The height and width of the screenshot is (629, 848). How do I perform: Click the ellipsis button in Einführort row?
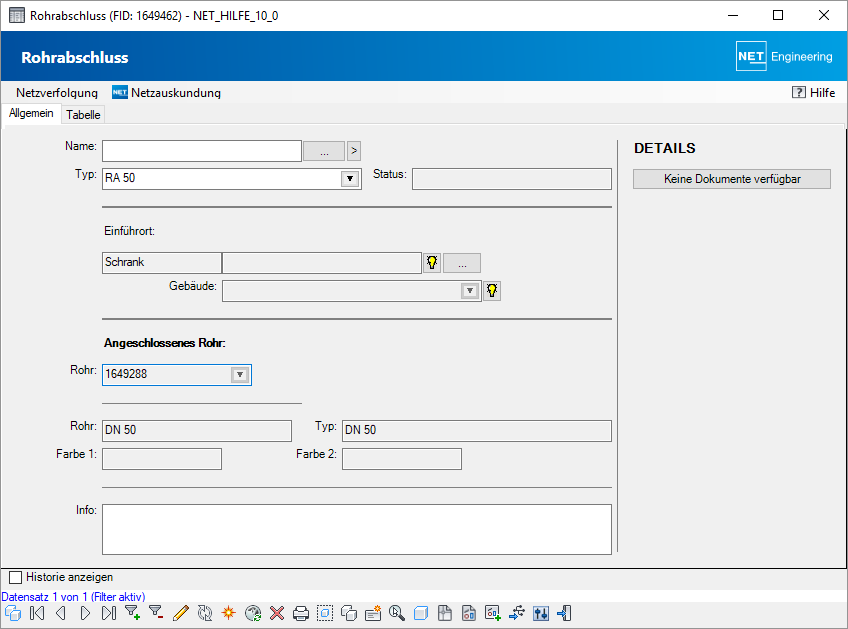coord(462,263)
